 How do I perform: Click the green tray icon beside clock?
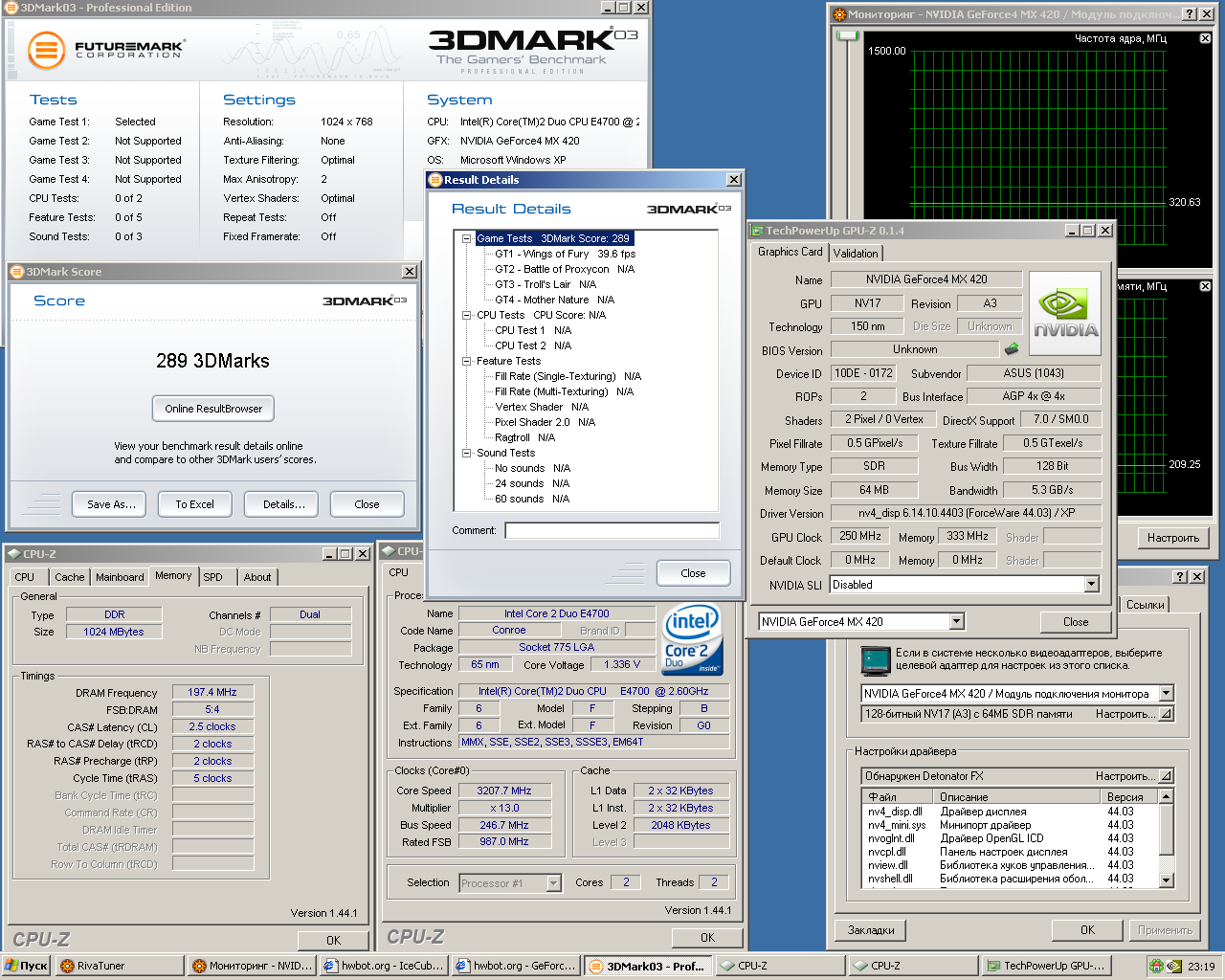(x=1156, y=966)
